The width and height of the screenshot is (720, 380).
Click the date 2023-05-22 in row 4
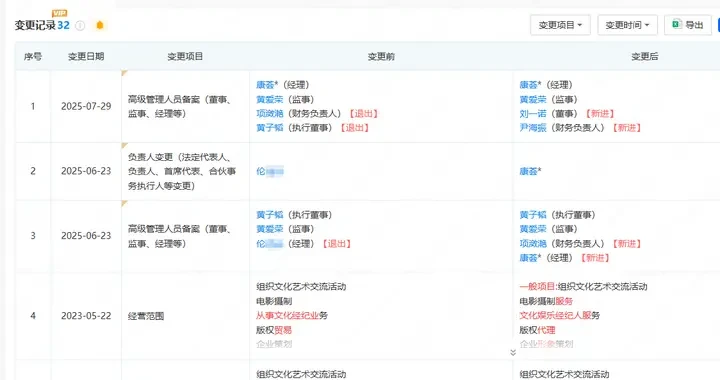86,316
